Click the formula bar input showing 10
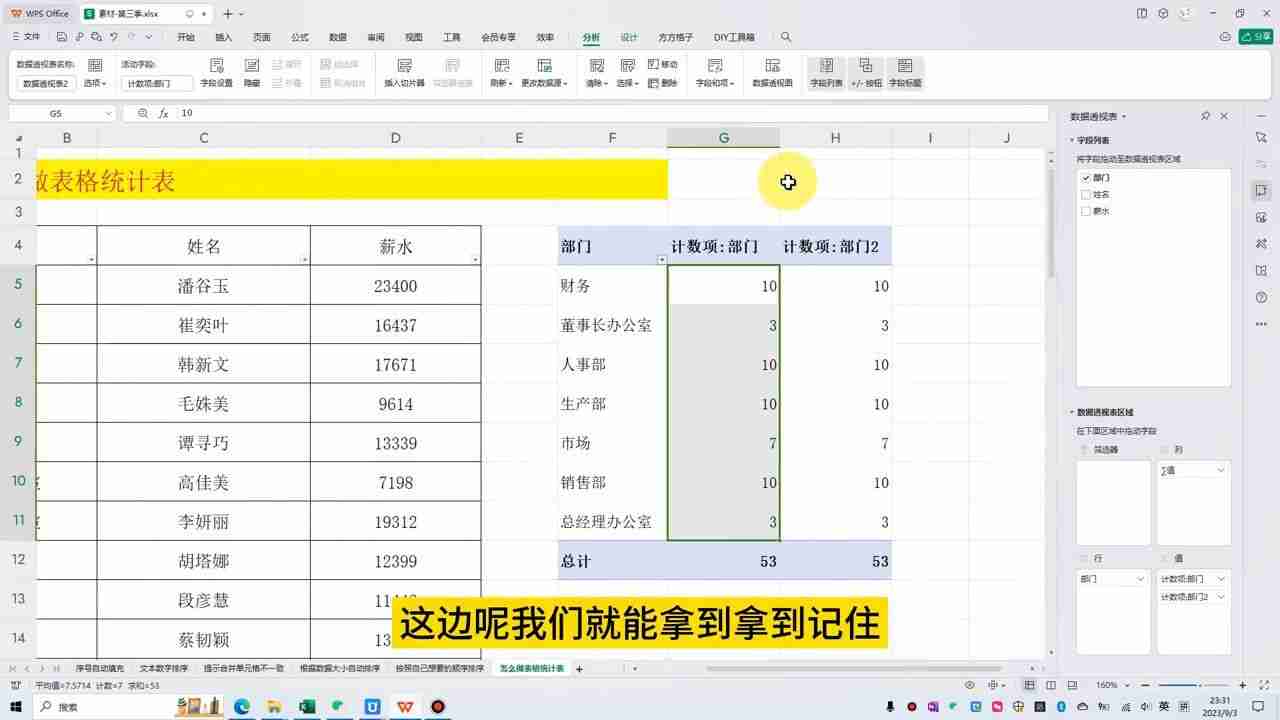This screenshot has height=720, width=1280. 612,114
